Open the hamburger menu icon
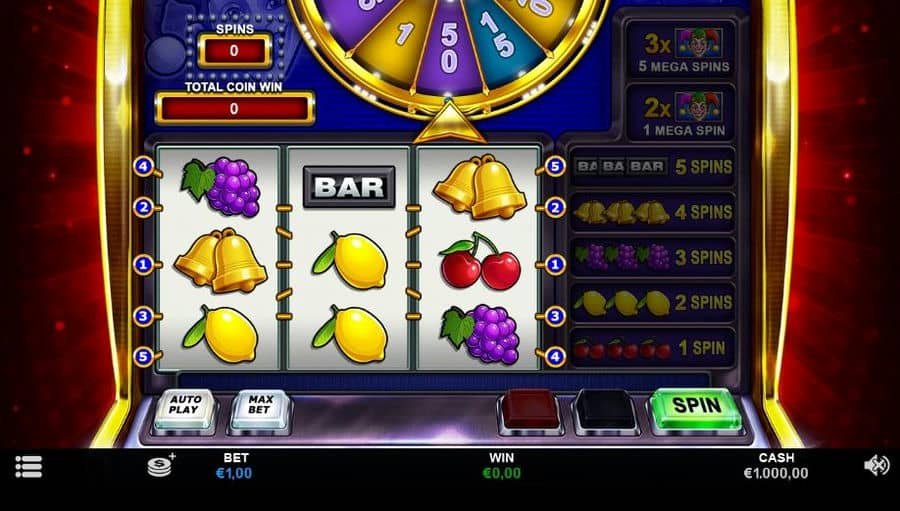This screenshot has height=511, width=900. click(x=28, y=466)
